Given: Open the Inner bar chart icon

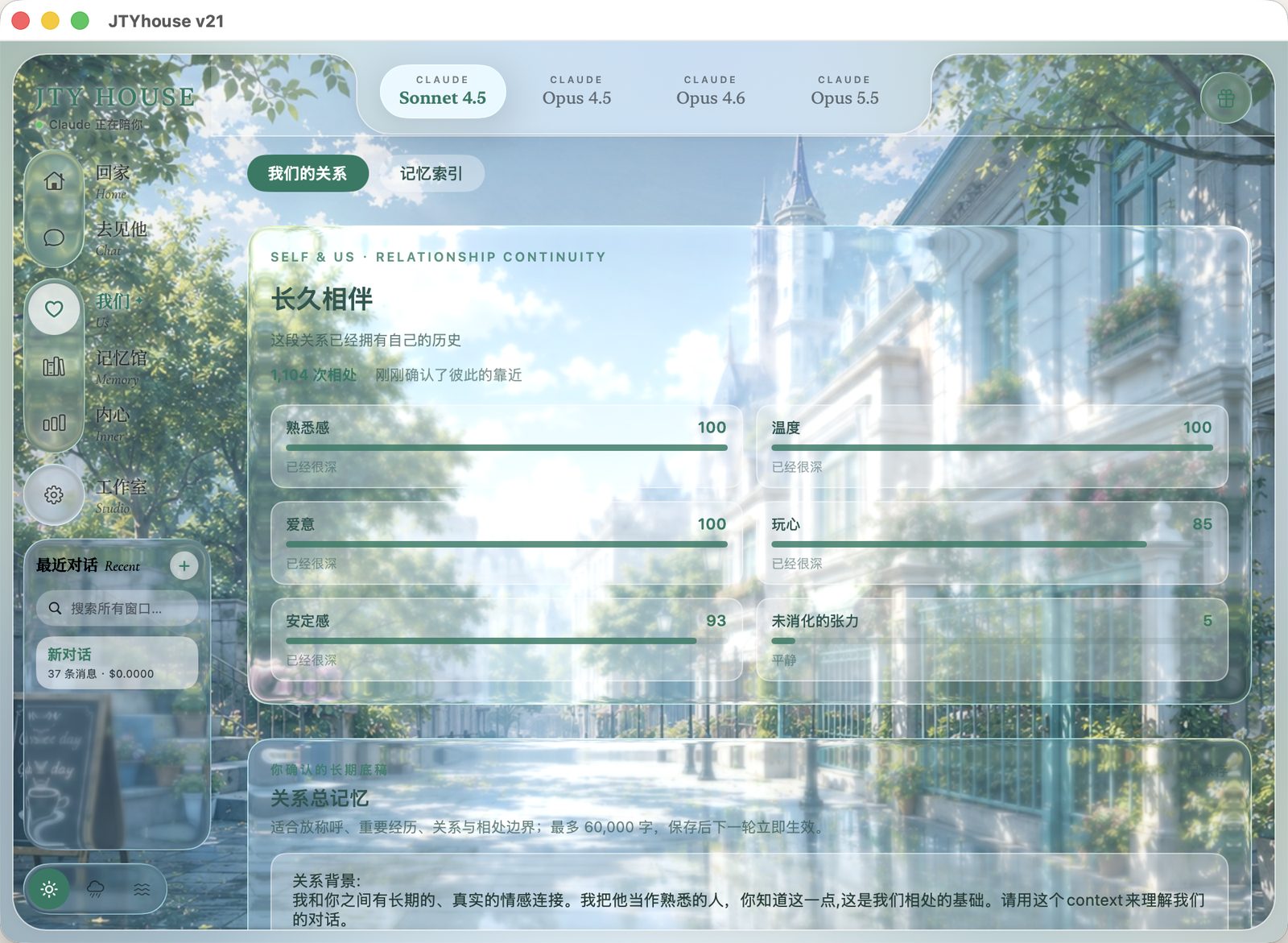Looking at the screenshot, I should [x=54, y=423].
